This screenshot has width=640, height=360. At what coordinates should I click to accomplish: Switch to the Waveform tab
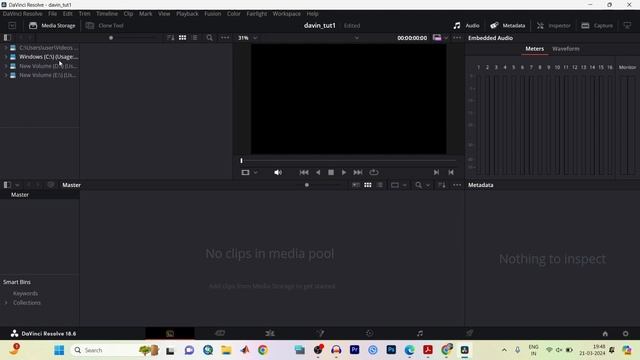pyautogui.click(x=565, y=49)
